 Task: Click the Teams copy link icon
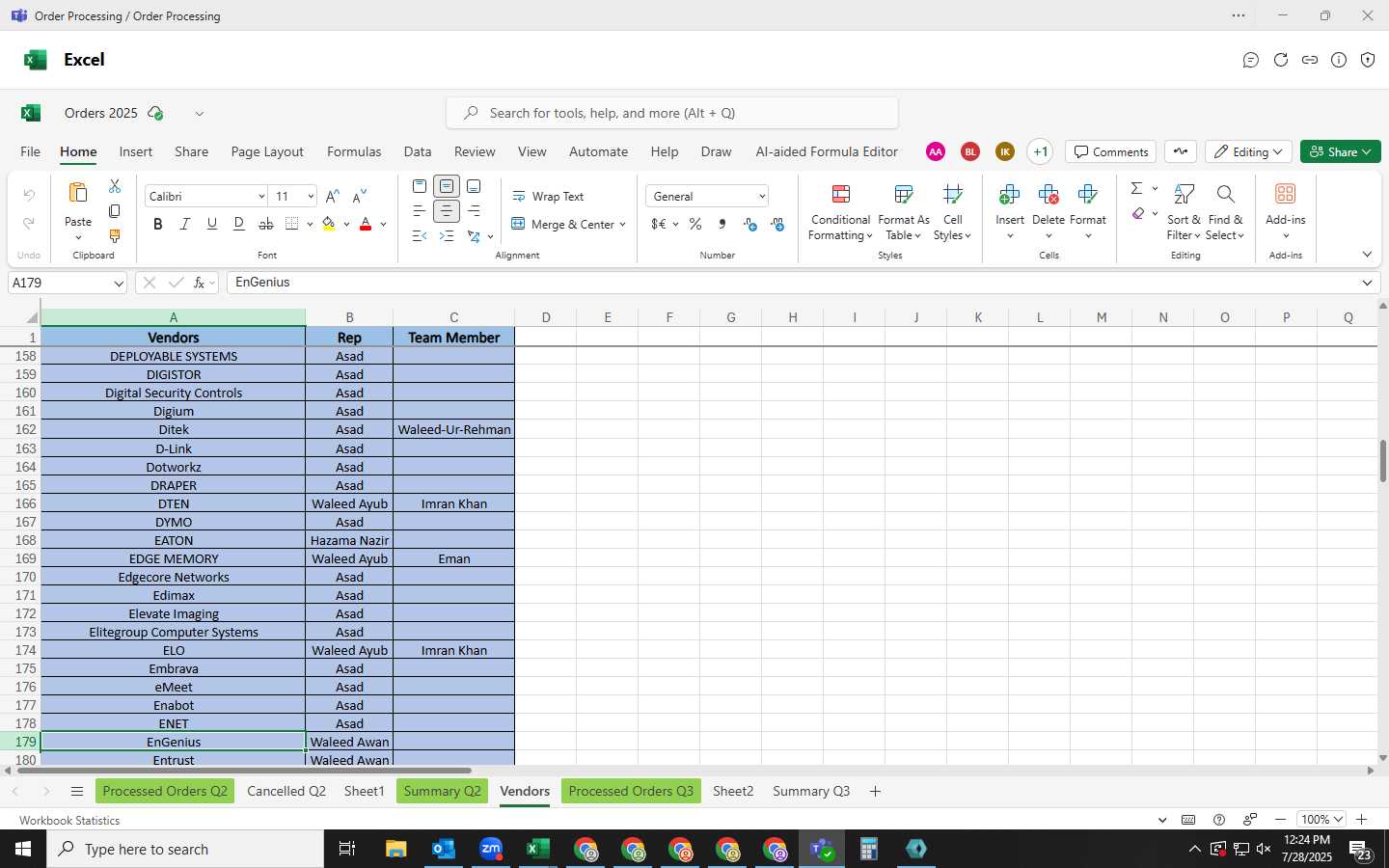(x=1310, y=60)
